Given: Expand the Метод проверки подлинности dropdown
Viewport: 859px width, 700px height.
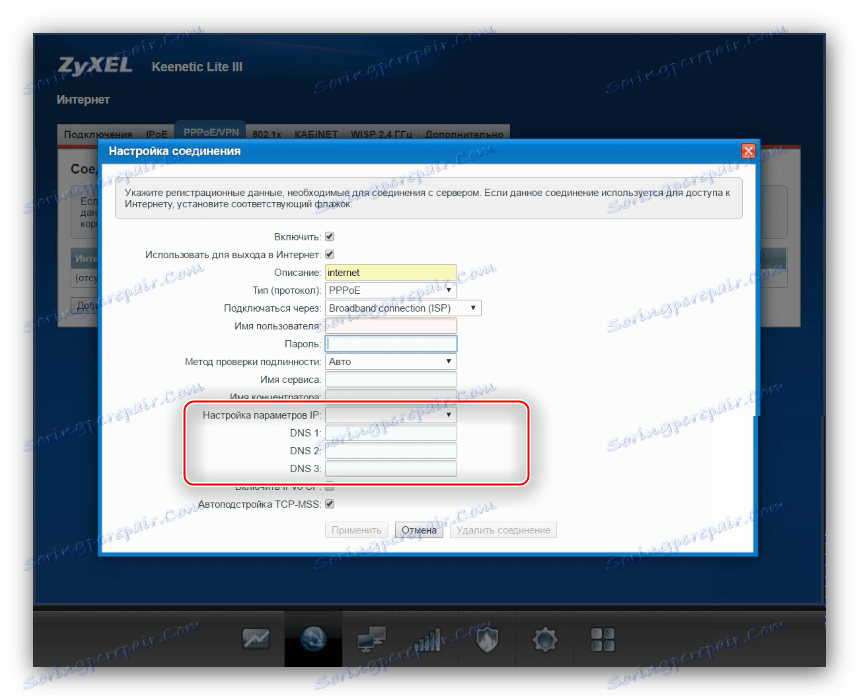Looking at the screenshot, I should [391, 362].
